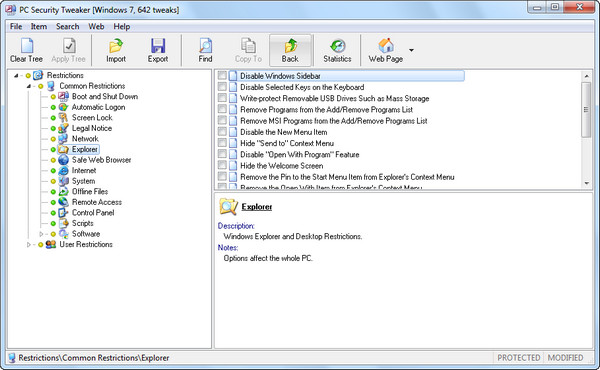Click the Automatic Logon icon
Viewport: 600px width, 370px height.
tap(63, 107)
